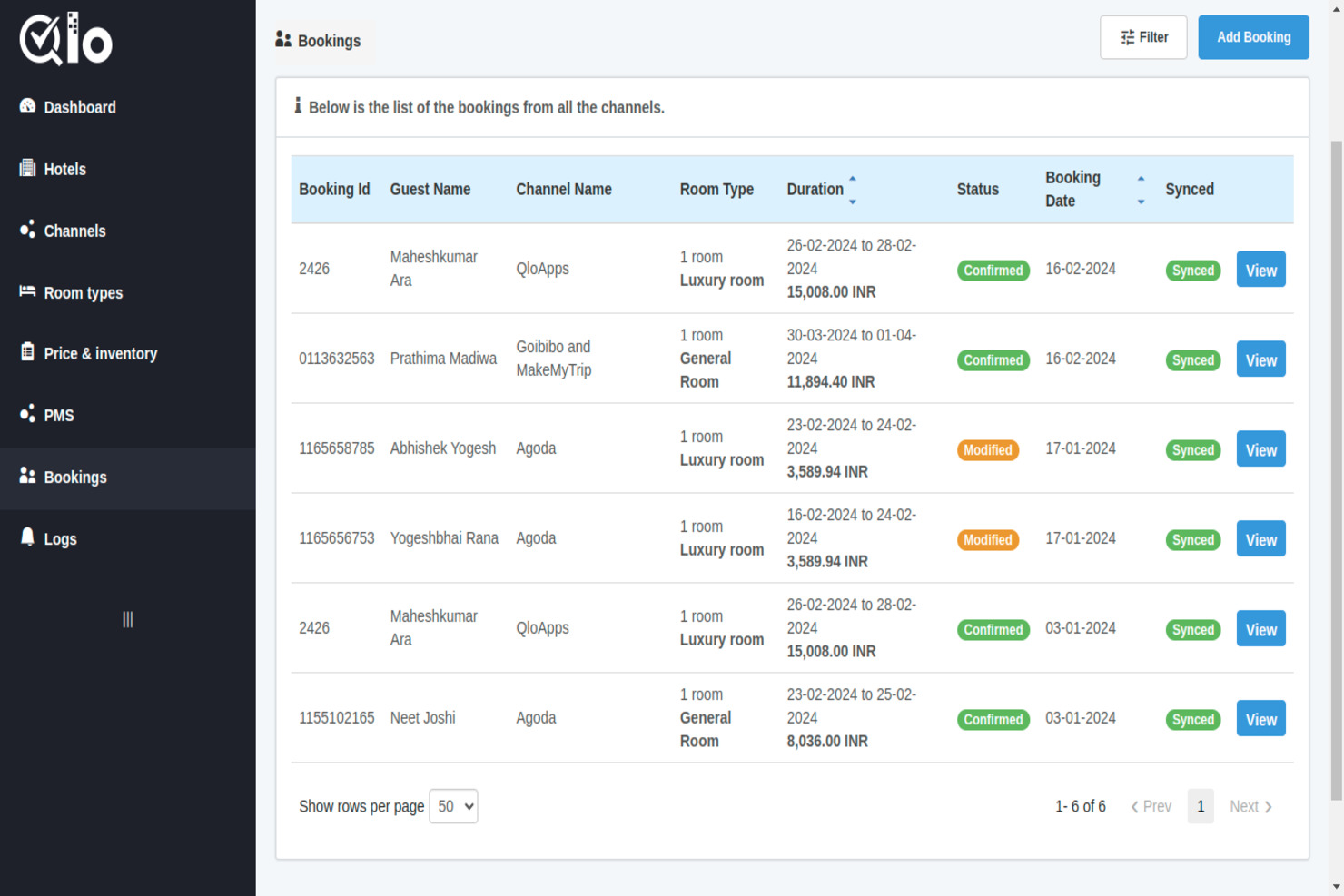View booking for Neet Joshi
The width and height of the screenshot is (1344, 896).
pyautogui.click(x=1260, y=719)
